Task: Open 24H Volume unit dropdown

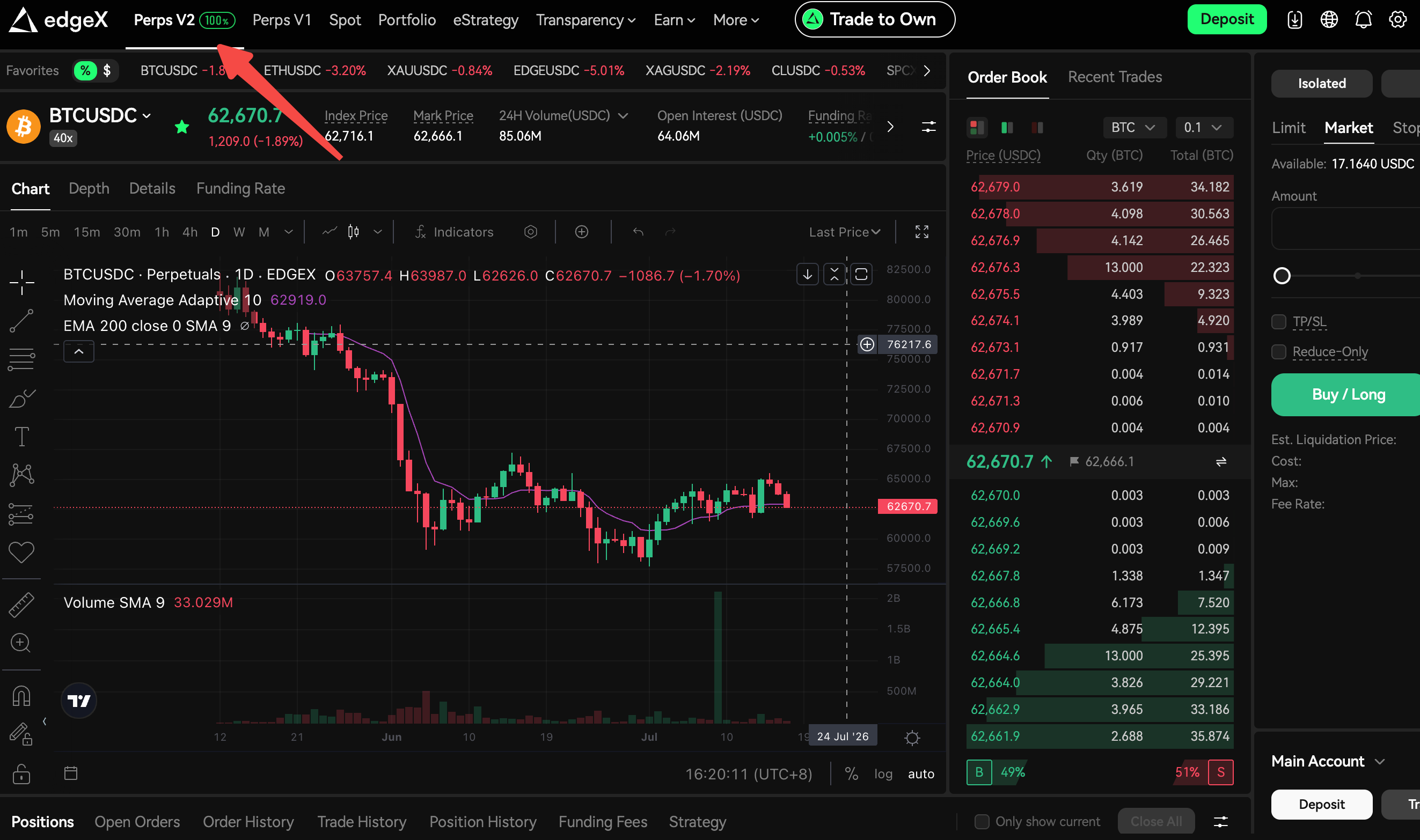Action: pos(623,115)
